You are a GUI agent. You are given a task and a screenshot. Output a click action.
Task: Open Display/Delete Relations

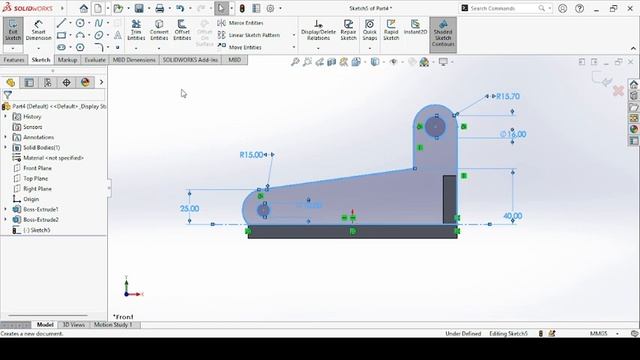point(318,30)
